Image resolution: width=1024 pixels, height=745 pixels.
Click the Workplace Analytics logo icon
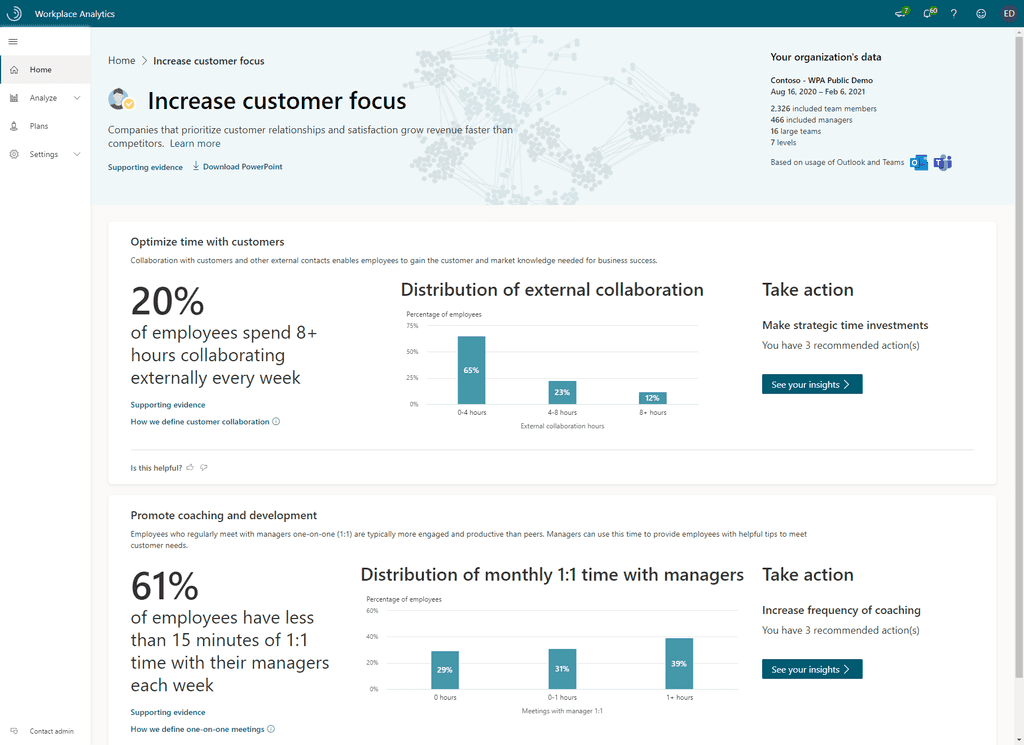tap(14, 14)
